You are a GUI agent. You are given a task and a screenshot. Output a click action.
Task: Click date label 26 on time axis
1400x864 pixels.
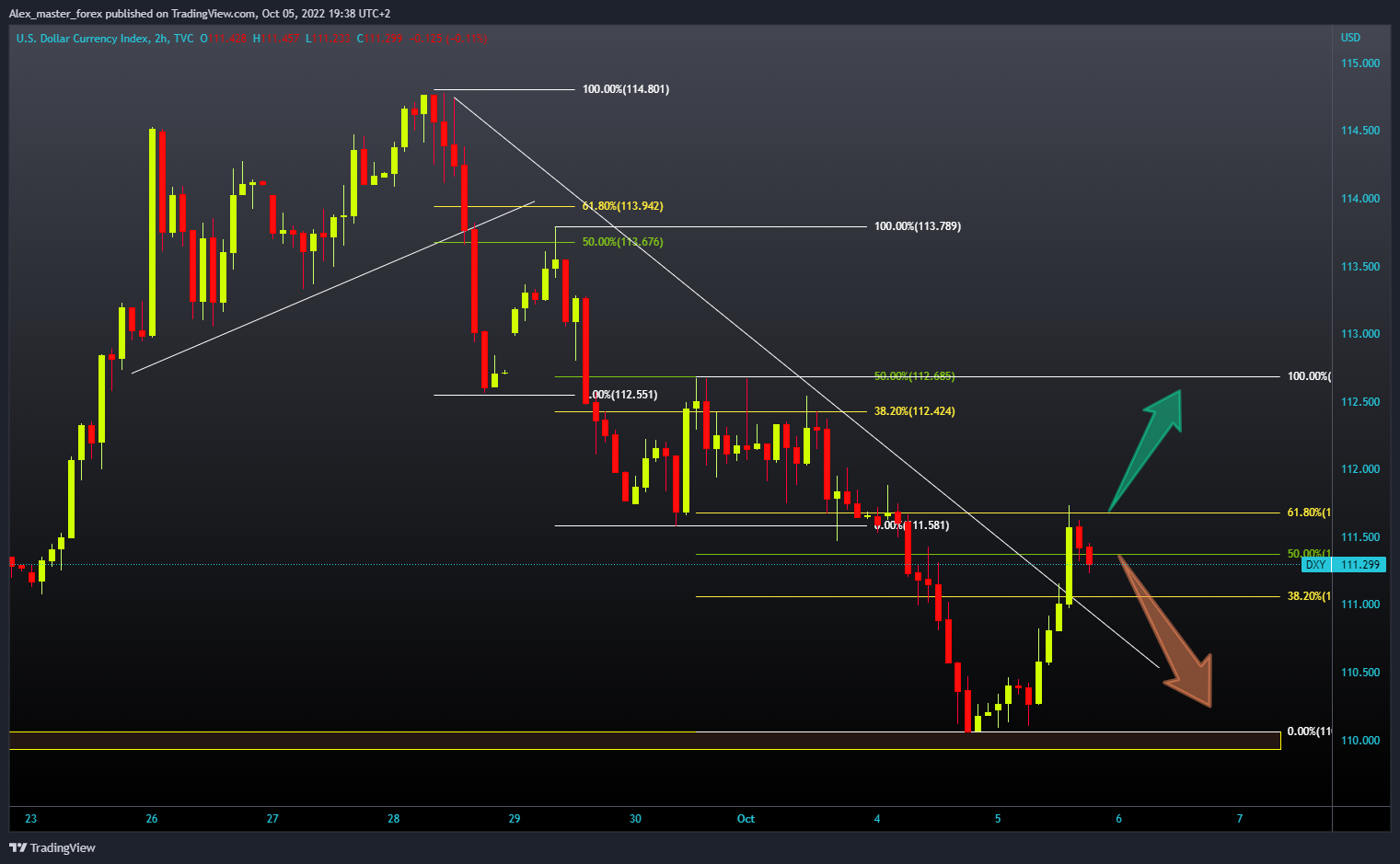click(x=152, y=819)
